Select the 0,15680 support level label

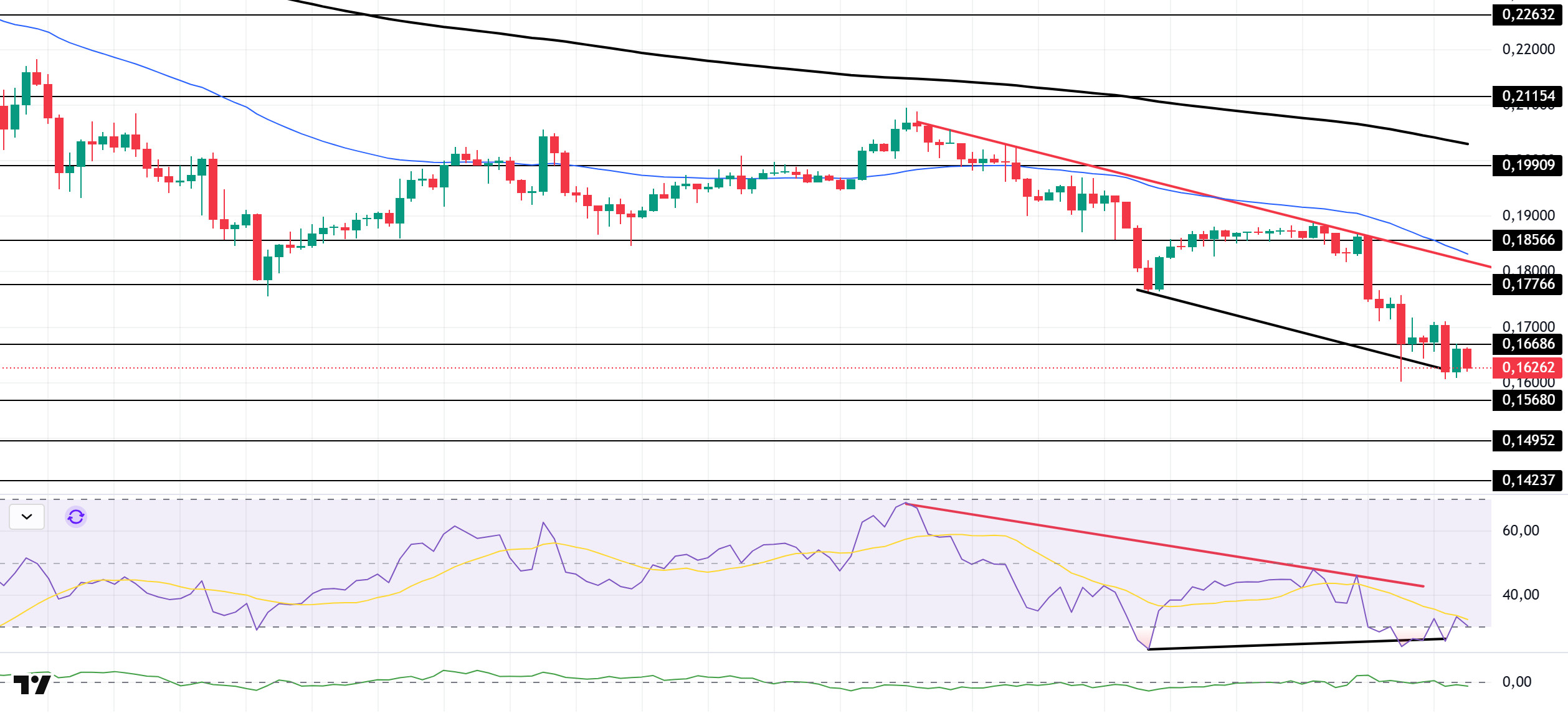(1527, 400)
